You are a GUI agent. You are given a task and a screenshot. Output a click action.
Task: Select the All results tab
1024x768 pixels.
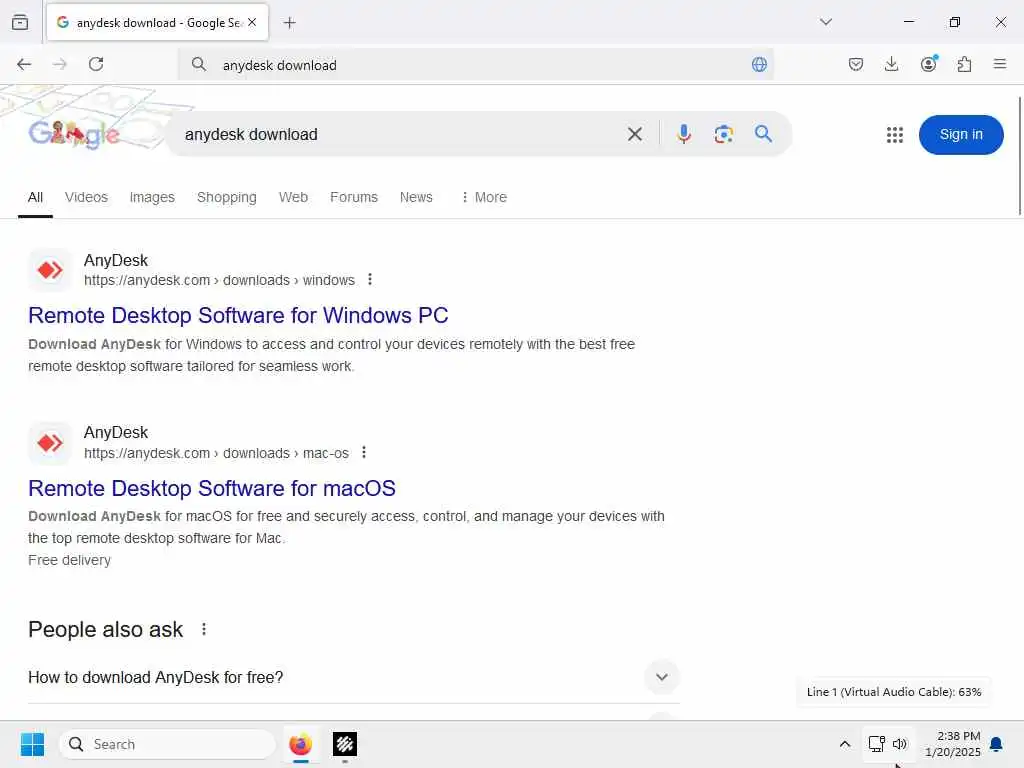coord(35,197)
